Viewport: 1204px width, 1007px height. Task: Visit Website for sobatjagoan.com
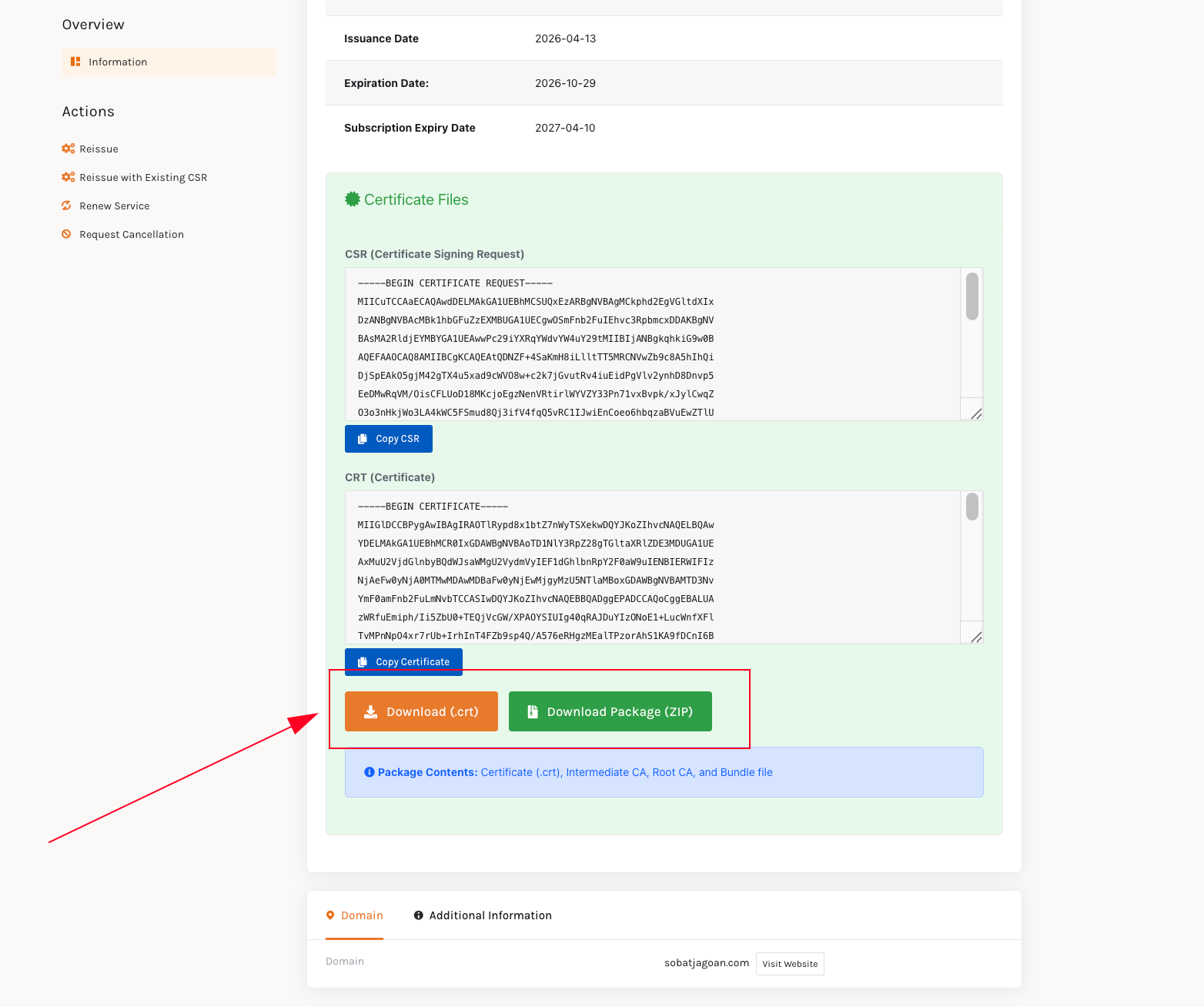[x=790, y=964]
